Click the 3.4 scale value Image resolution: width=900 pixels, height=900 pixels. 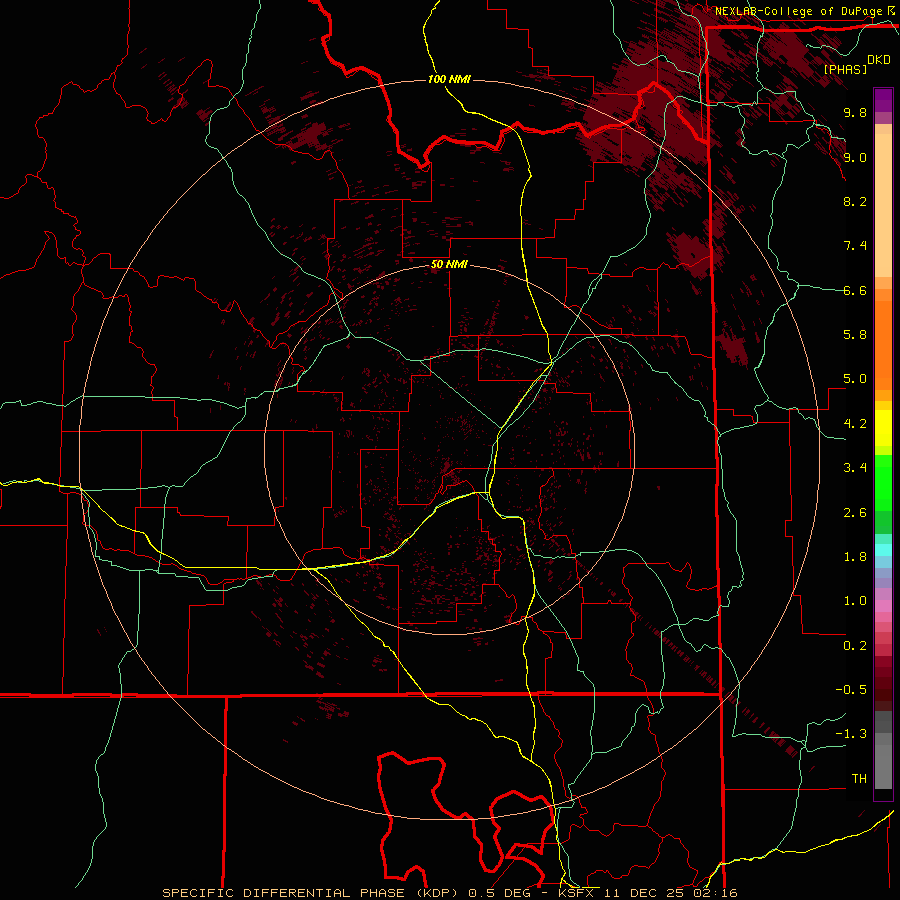coord(855,468)
